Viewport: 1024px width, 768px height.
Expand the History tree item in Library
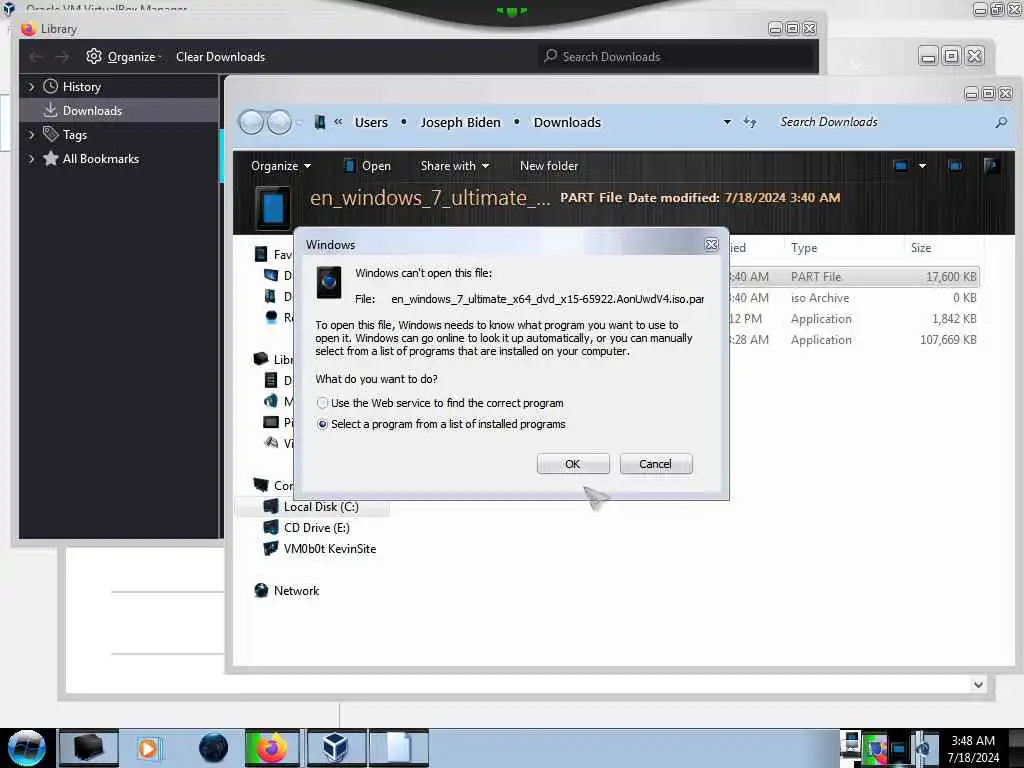[31, 86]
